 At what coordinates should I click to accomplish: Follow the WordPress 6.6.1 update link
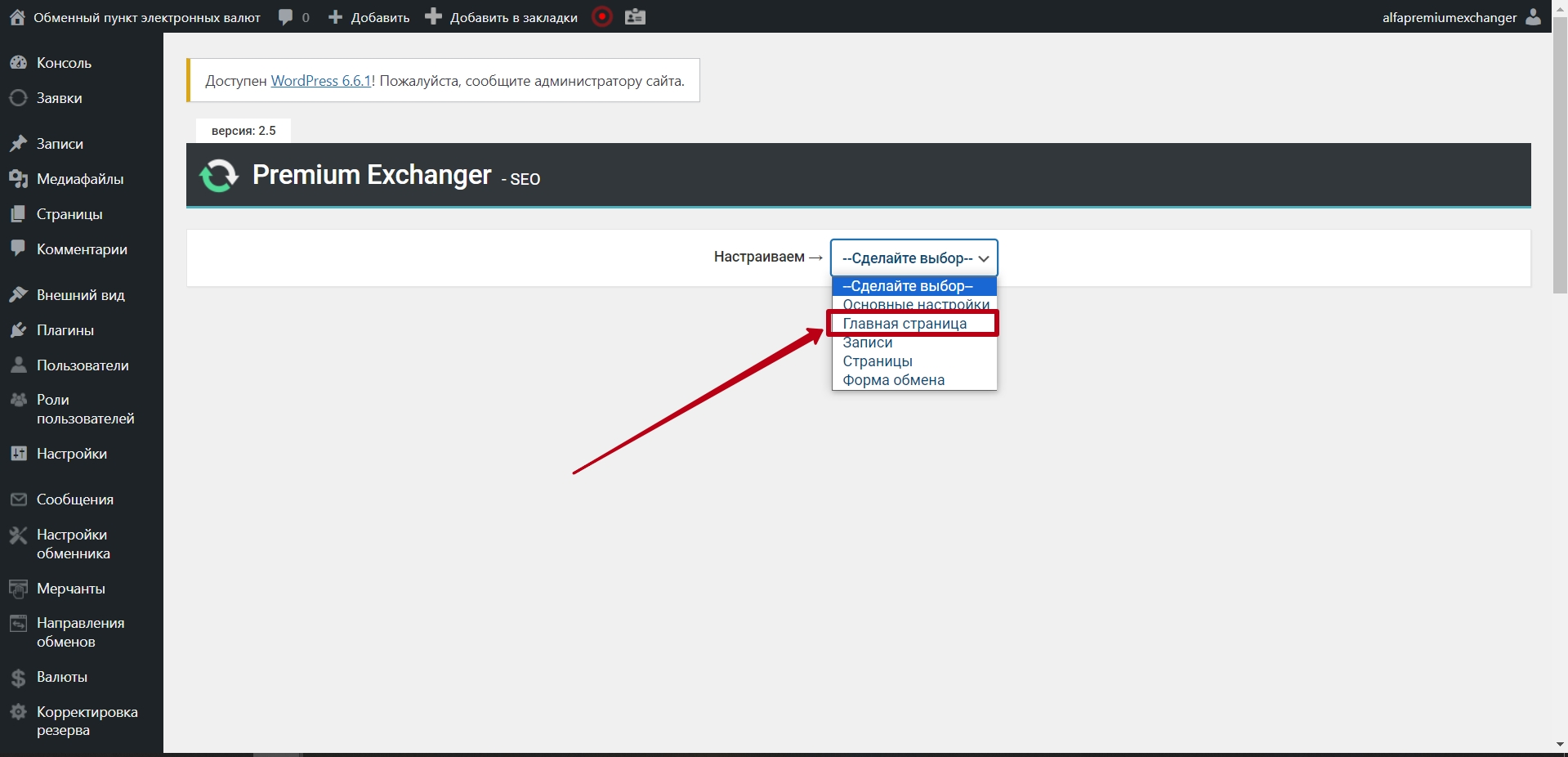point(321,81)
